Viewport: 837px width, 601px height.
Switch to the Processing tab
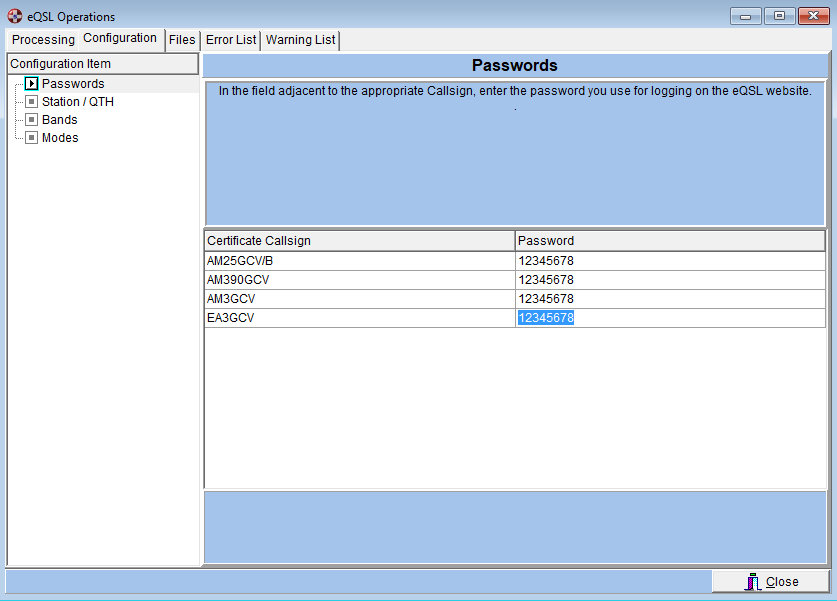pyautogui.click(x=43, y=40)
